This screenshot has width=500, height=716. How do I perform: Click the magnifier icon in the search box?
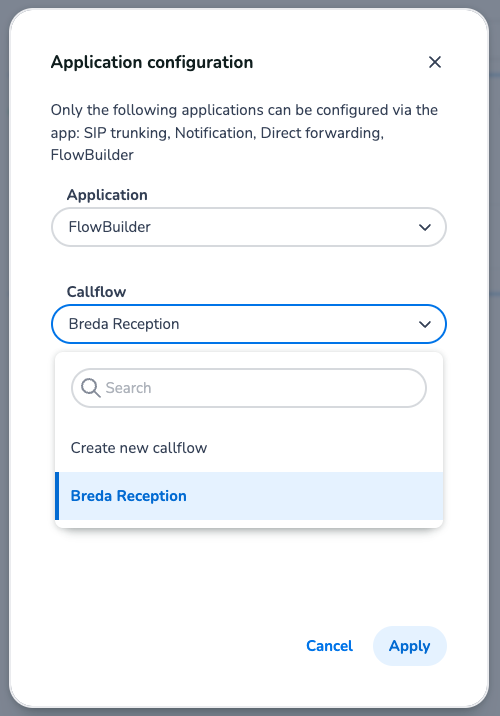[x=90, y=388]
